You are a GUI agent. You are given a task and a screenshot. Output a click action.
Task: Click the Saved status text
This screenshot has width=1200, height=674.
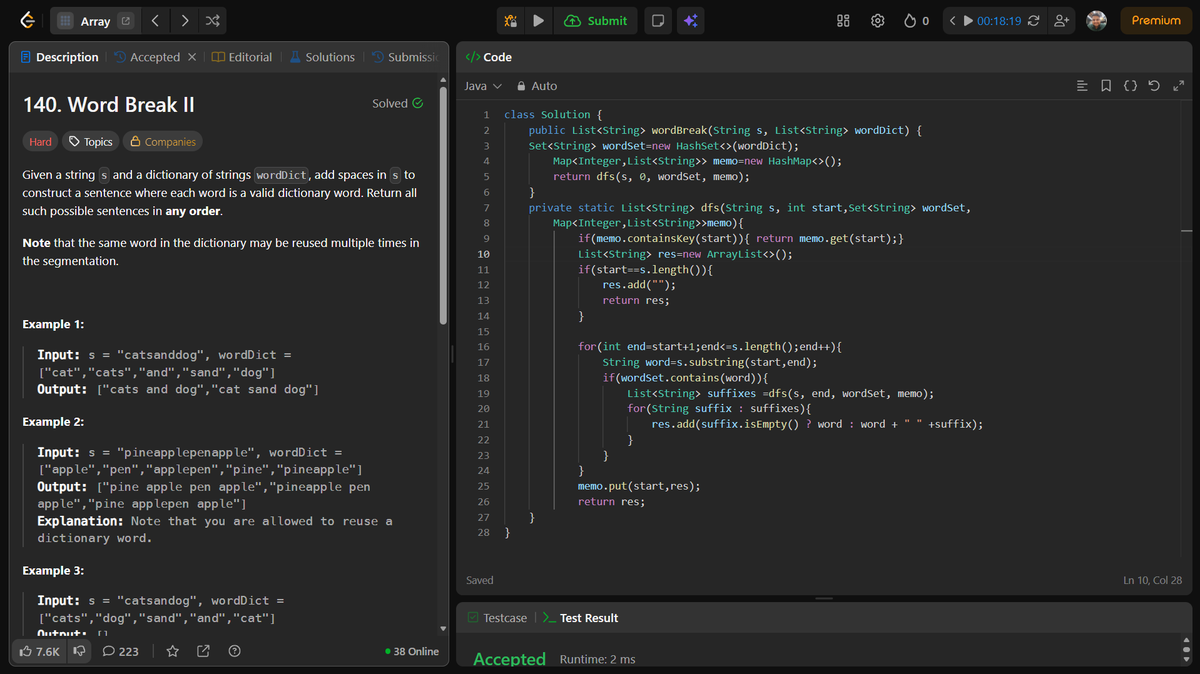[x=480, y=580]
